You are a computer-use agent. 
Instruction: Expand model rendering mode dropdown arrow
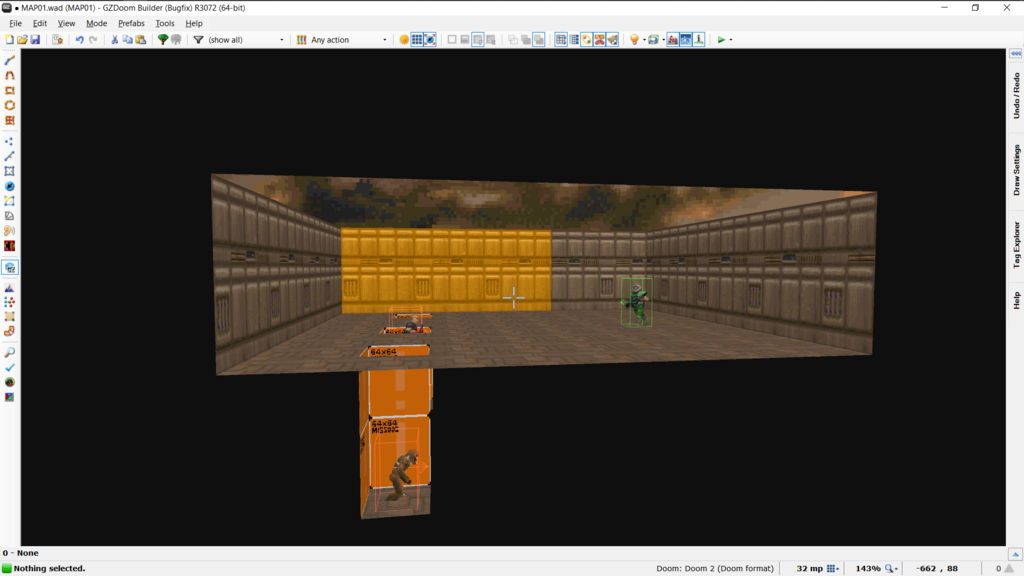[x=663, y=40]
